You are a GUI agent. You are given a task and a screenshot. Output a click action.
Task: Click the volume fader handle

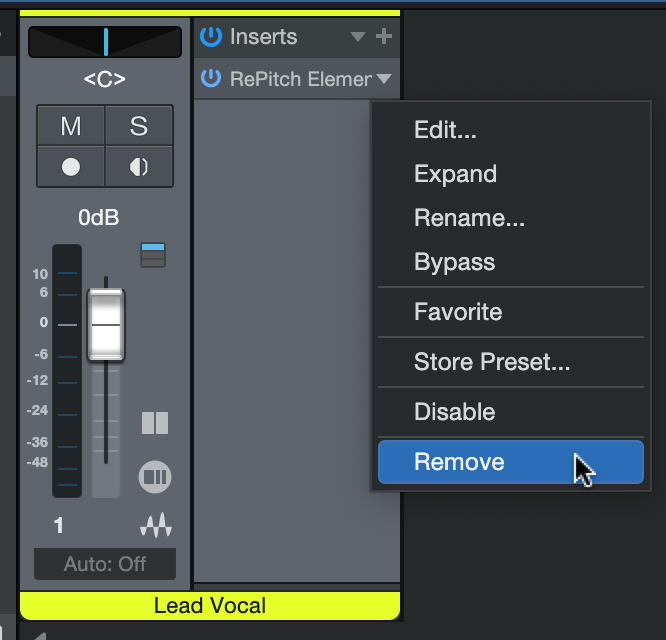click(x=105, y=325)
